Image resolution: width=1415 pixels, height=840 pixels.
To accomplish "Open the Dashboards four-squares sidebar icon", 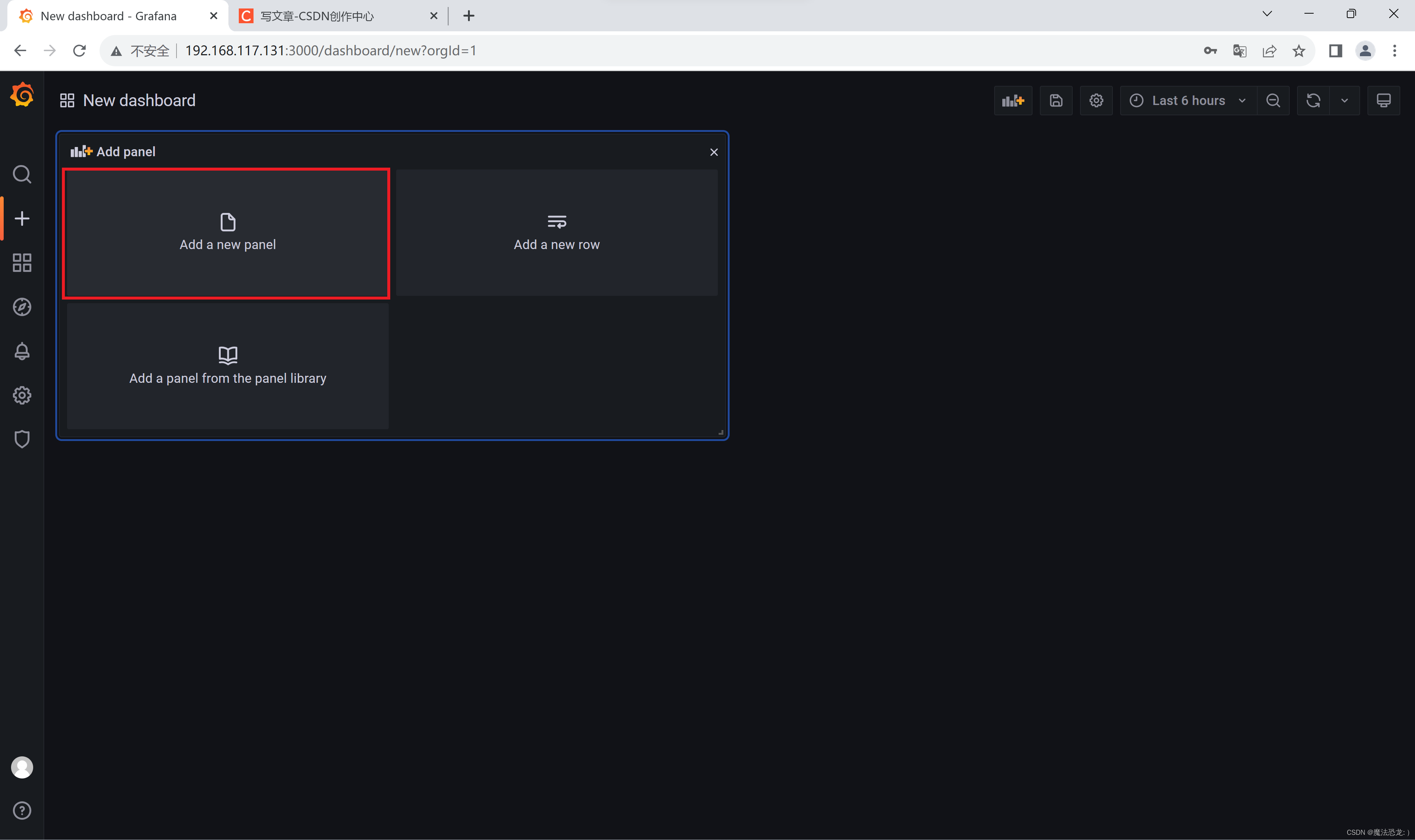I will click(x=22, y=263).
